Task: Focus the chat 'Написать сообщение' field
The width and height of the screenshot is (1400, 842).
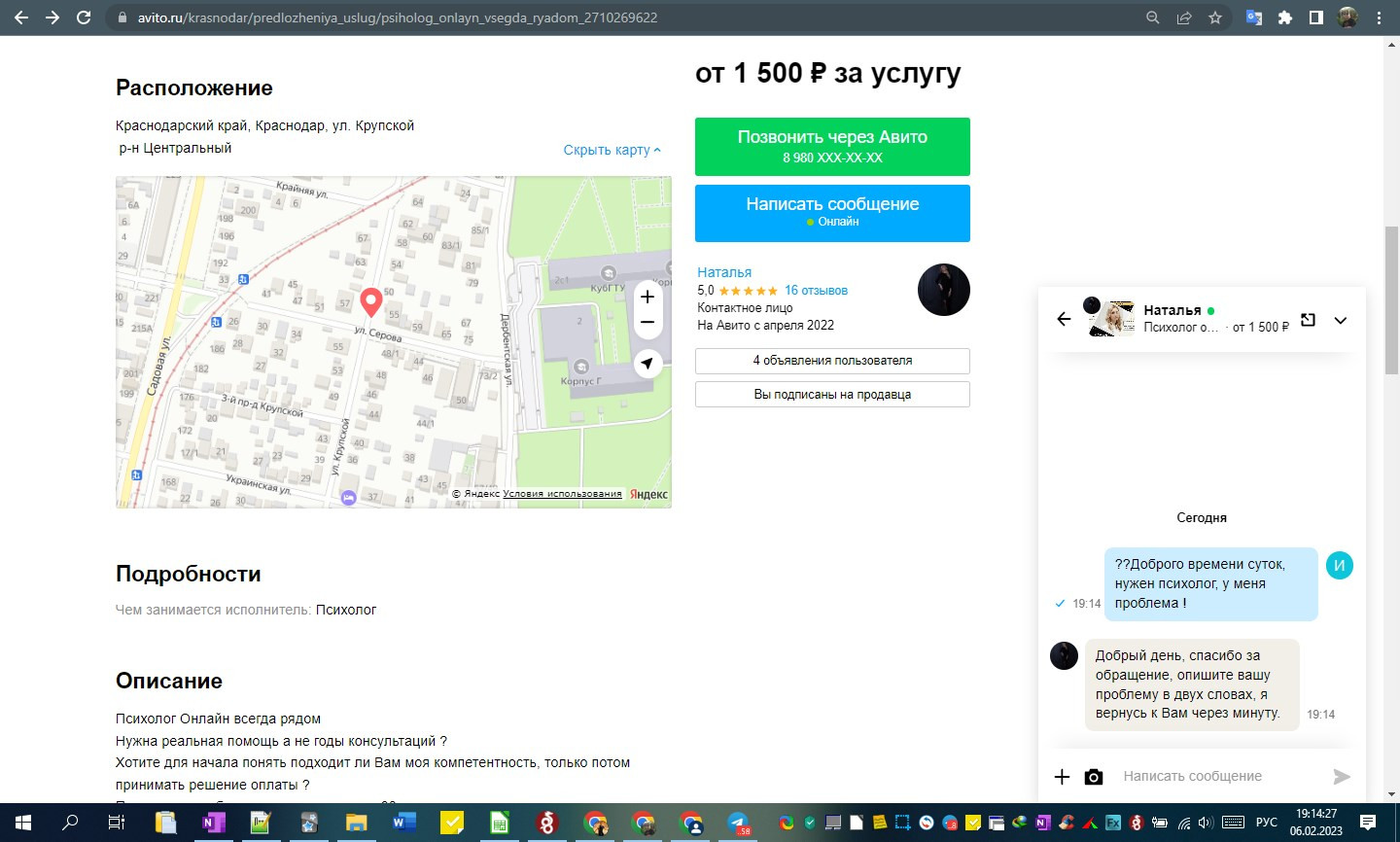Action: 1220,776
